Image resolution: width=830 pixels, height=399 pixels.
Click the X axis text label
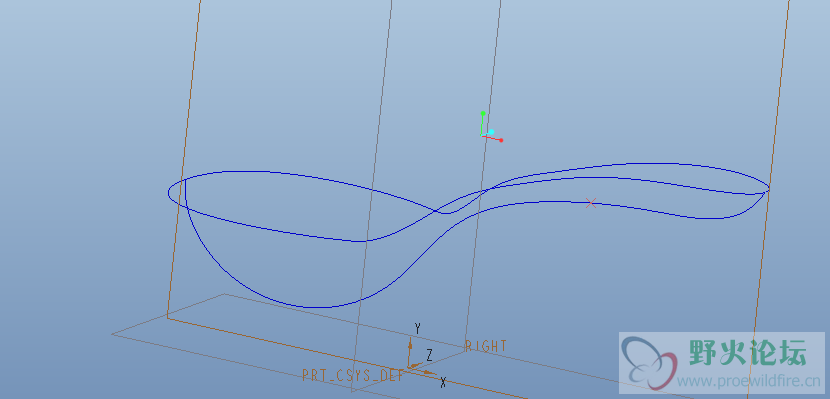point(443,382)
